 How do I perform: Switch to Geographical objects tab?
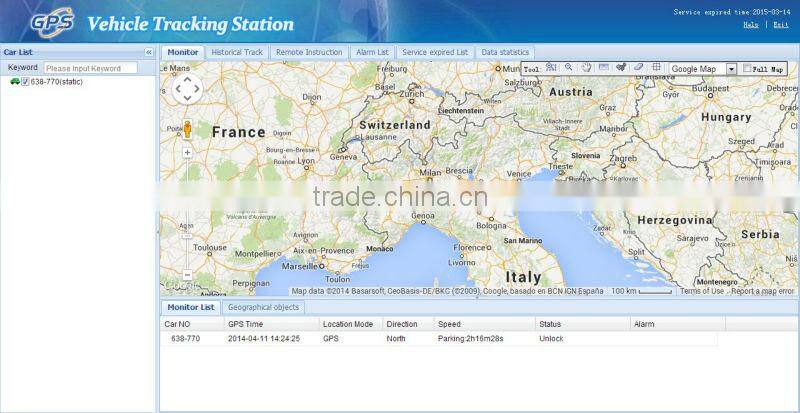[263, 307]
